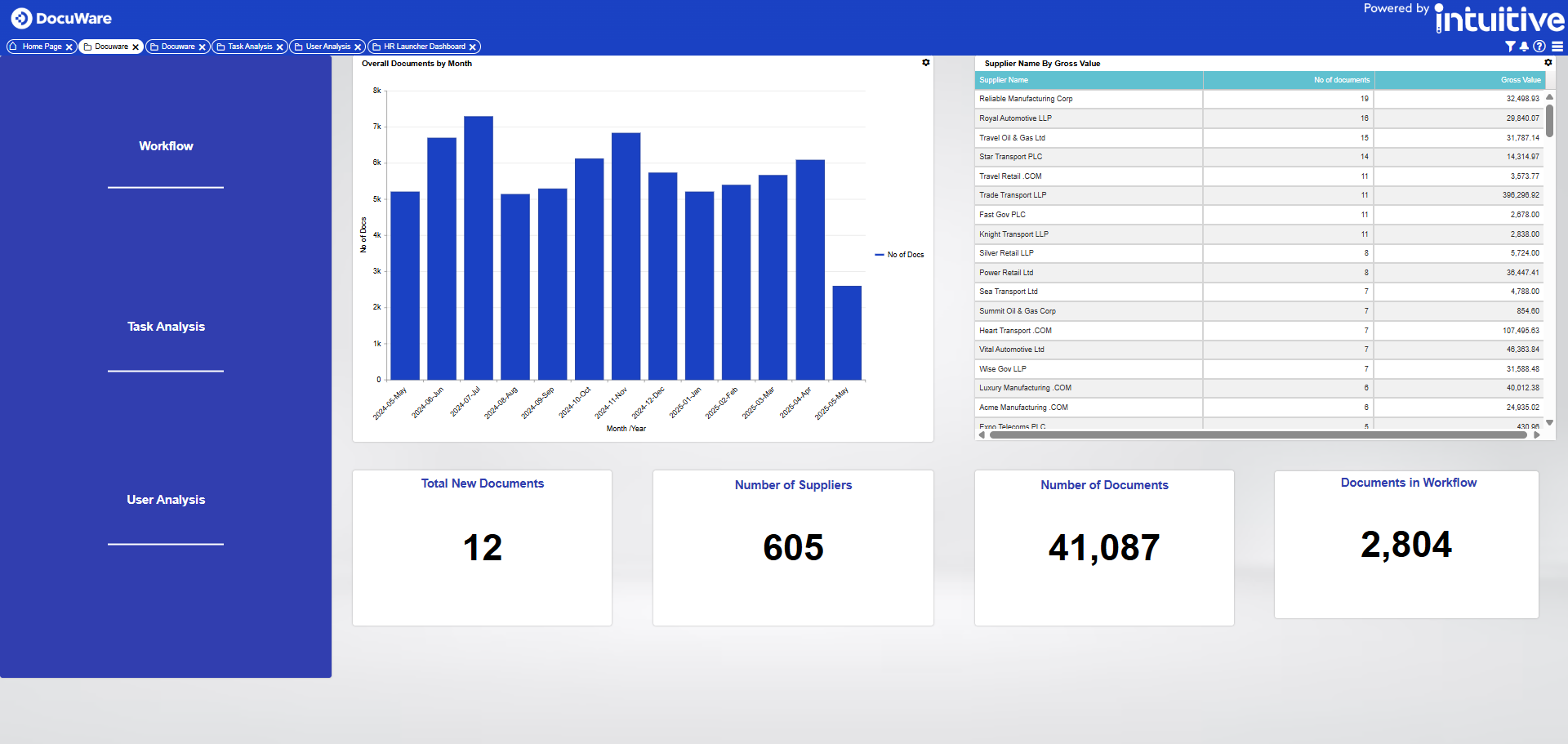Click the down arrow of table scrollbar
The width and height of the screenshot is (1568, 744).
tap(1549, 423)
